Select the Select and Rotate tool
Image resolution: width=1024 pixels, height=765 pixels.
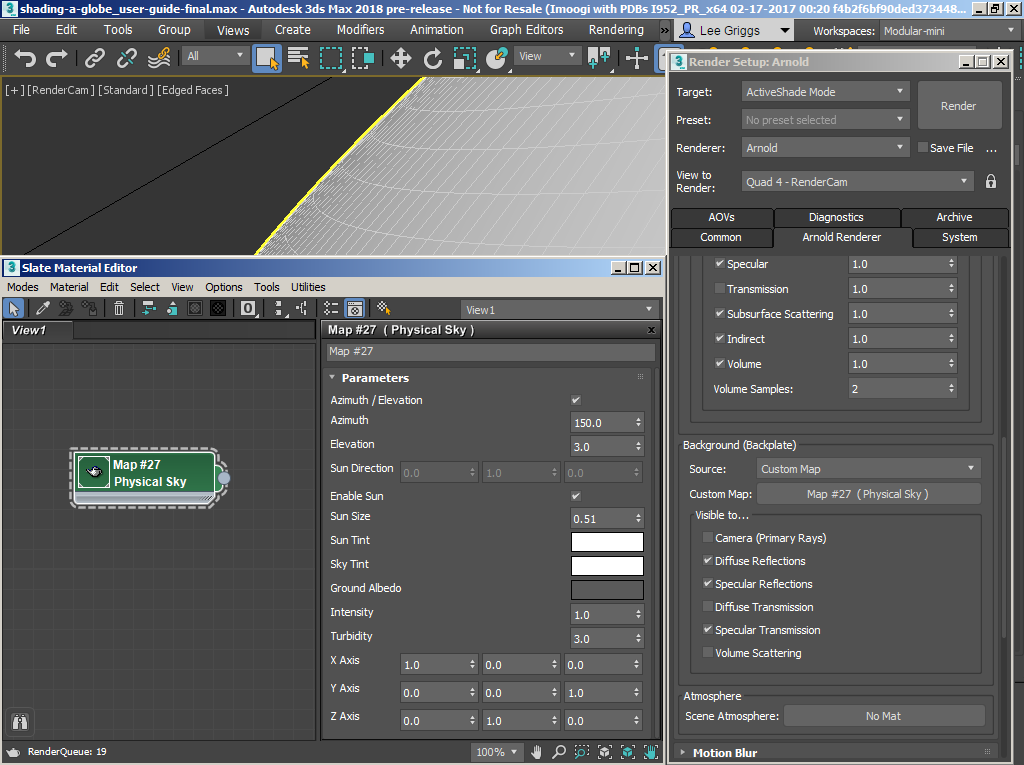pos(433,58)
